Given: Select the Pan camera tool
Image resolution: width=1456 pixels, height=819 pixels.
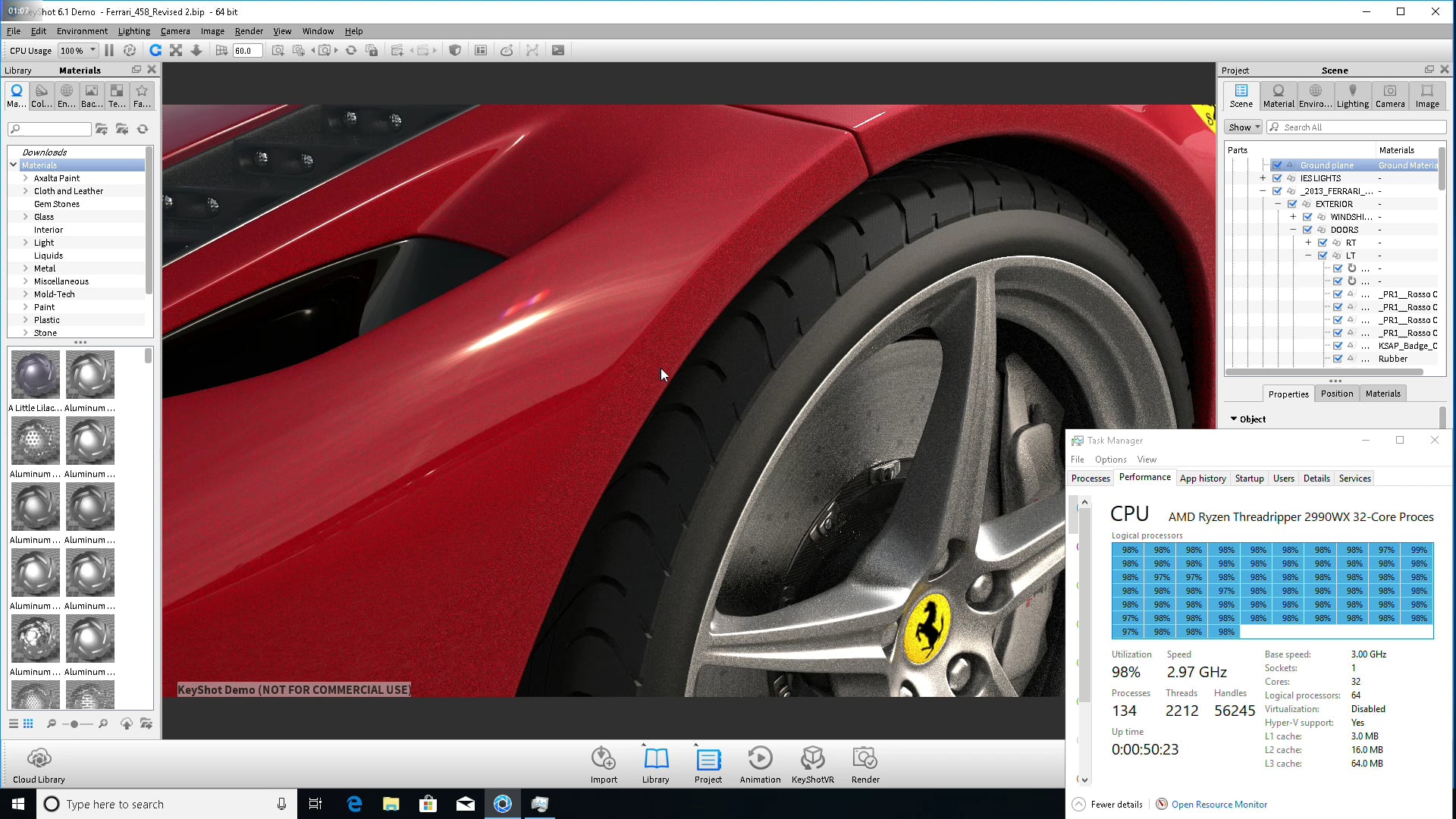Looking at the screenshot, I should (176, 51).
